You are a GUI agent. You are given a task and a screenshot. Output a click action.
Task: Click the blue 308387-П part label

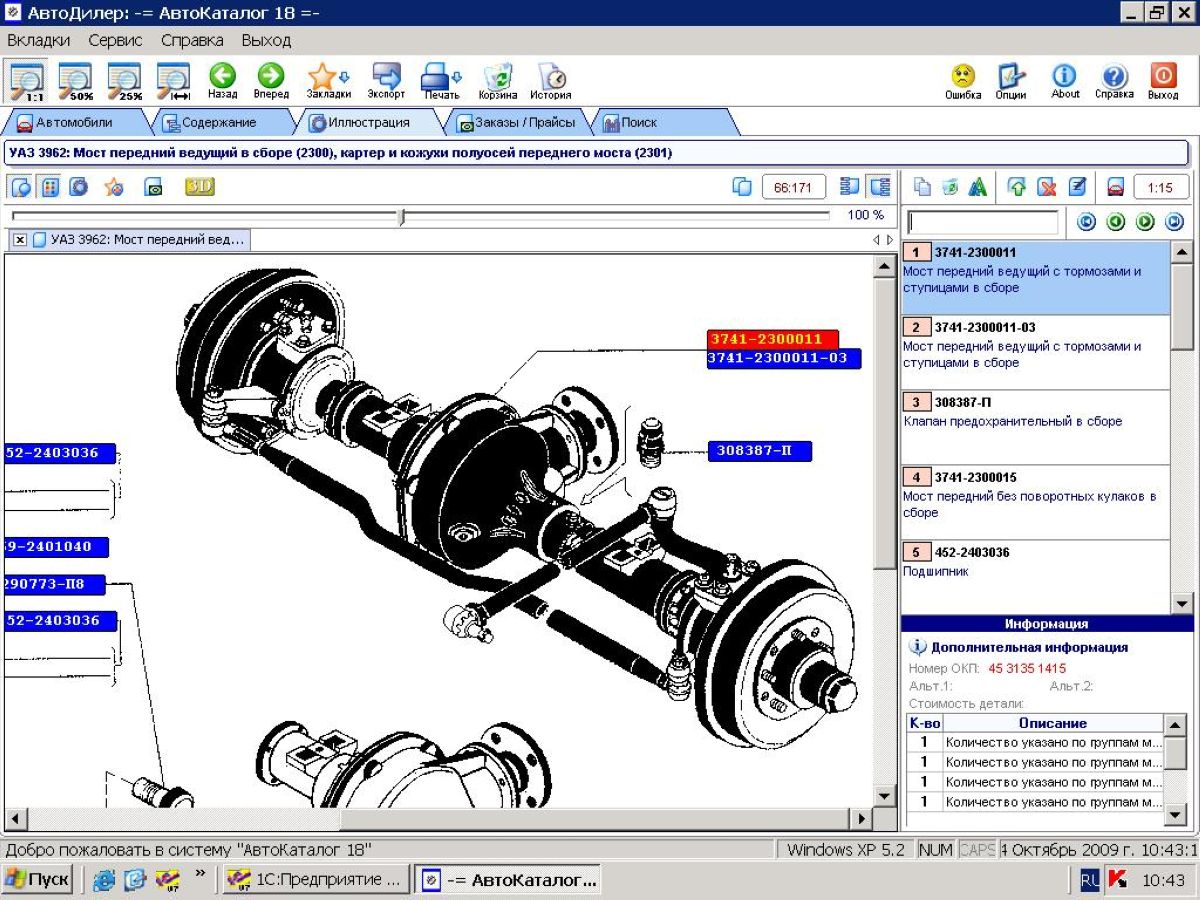[x=759, y=451]
